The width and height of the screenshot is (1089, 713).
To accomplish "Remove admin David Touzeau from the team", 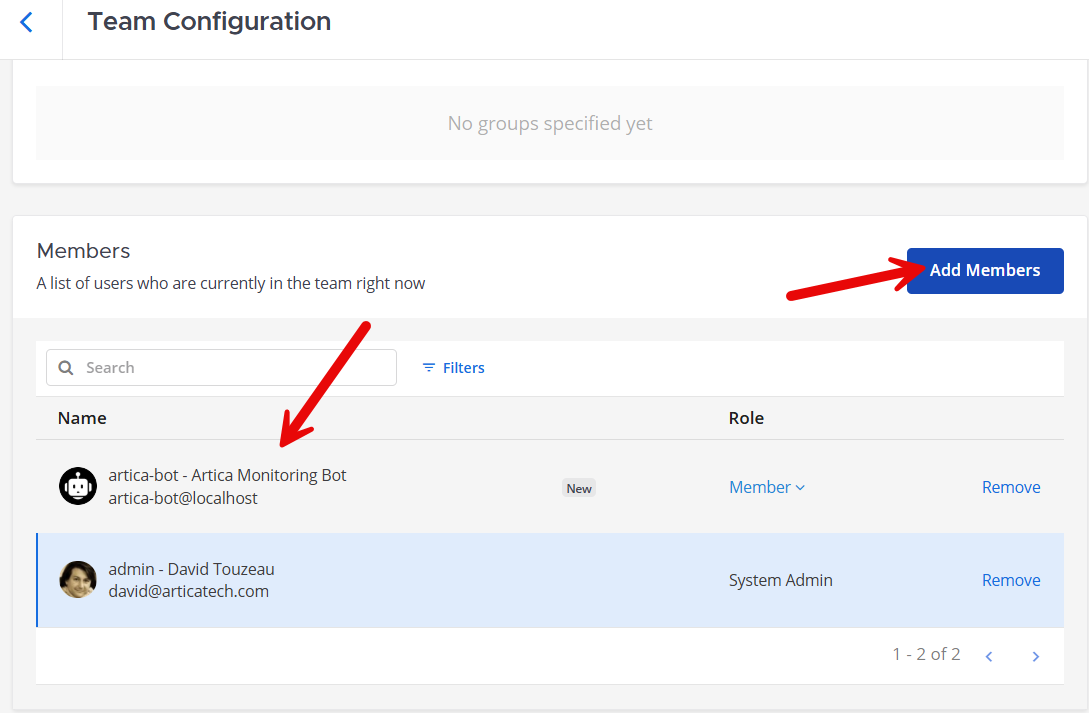I will [1010, 580].
